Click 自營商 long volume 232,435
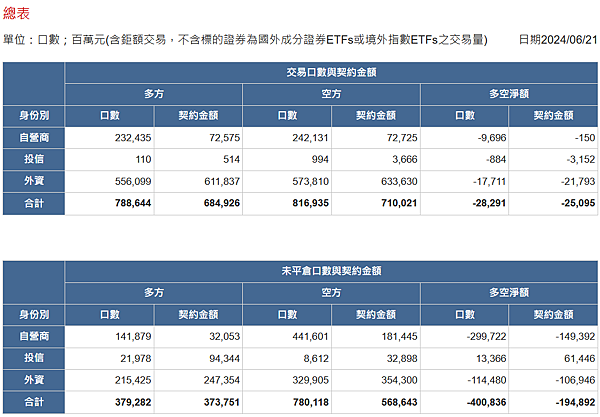 [109, 138]
